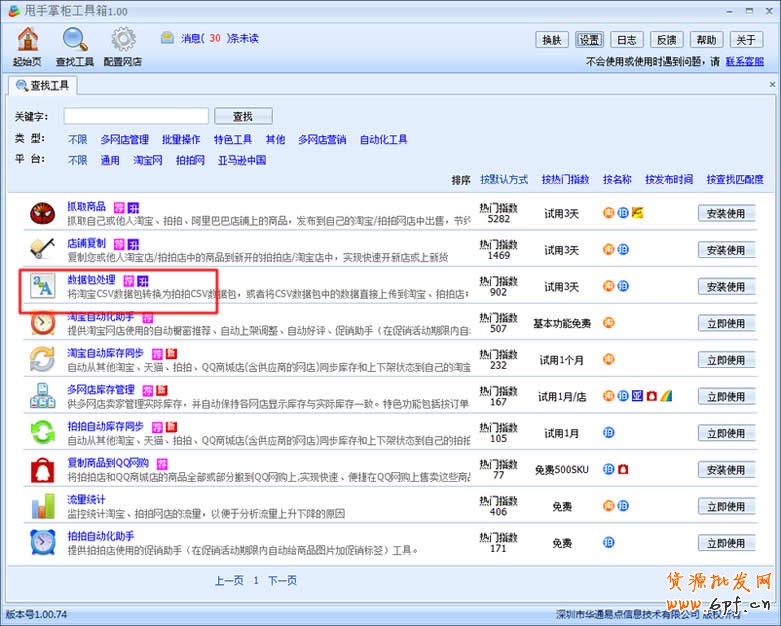Click the message envelope icon
The height and width of the screenshot is (626, 781).
[x=167, y=38]
